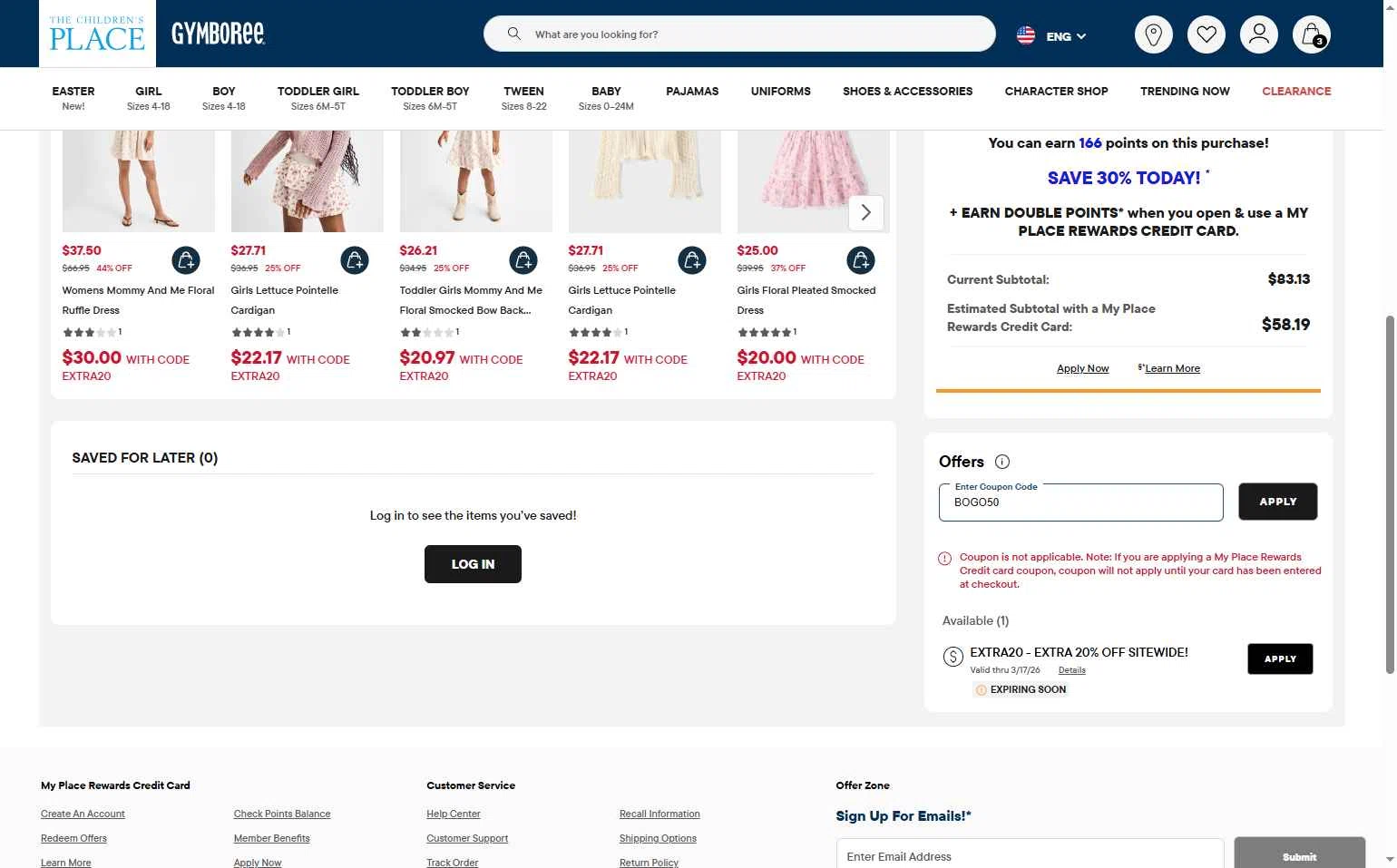
Task: Click the coupon error warning icon
Action: (944, 558)
